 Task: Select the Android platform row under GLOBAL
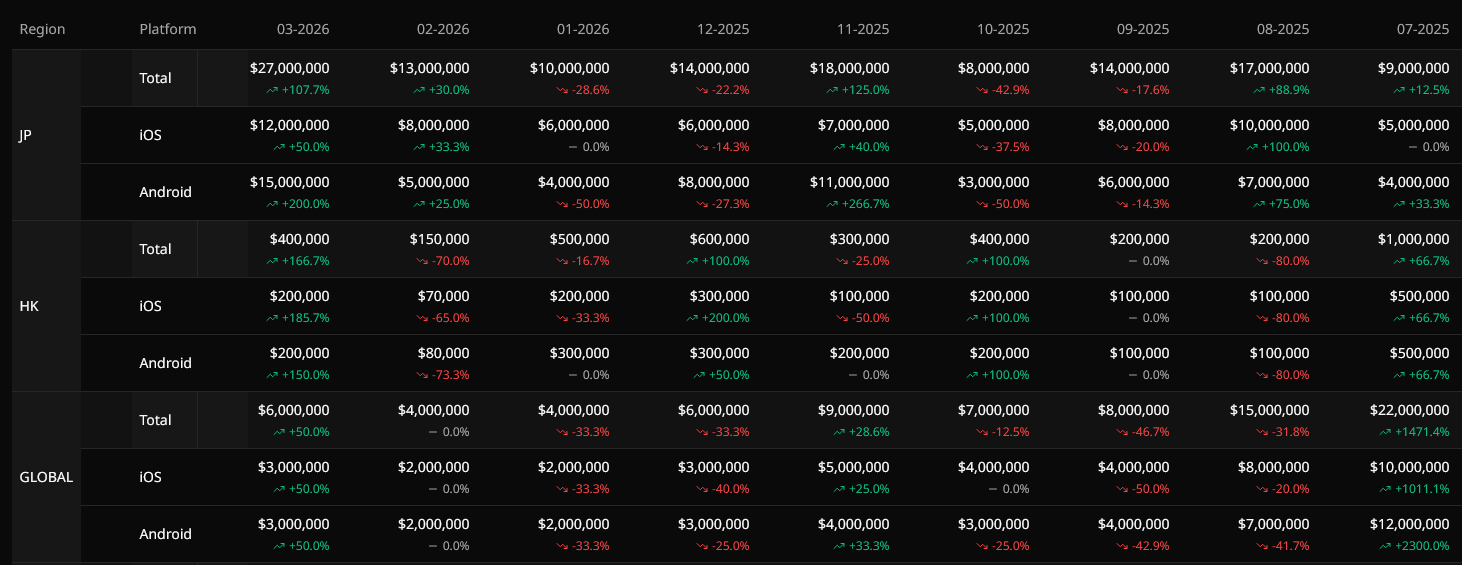coord(165,534)
